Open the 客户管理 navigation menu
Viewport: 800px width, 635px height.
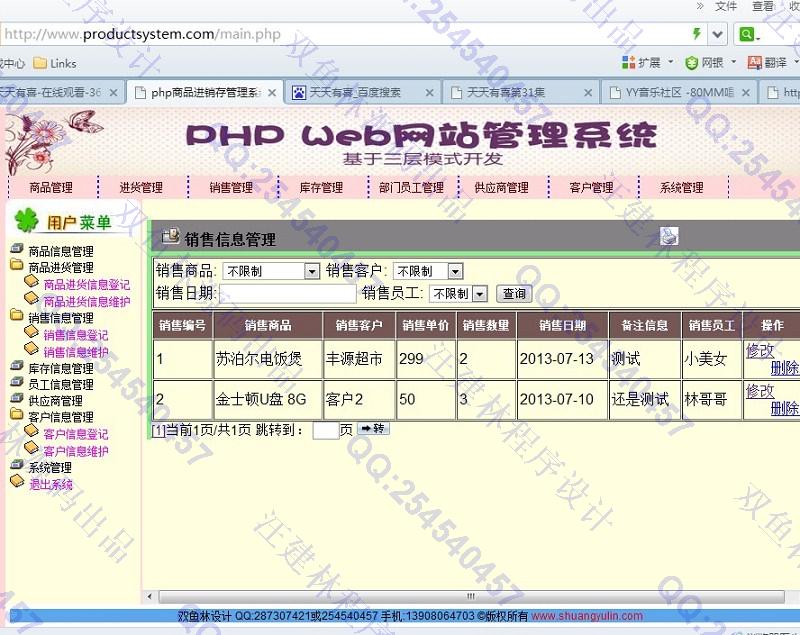tap(591, 187)
